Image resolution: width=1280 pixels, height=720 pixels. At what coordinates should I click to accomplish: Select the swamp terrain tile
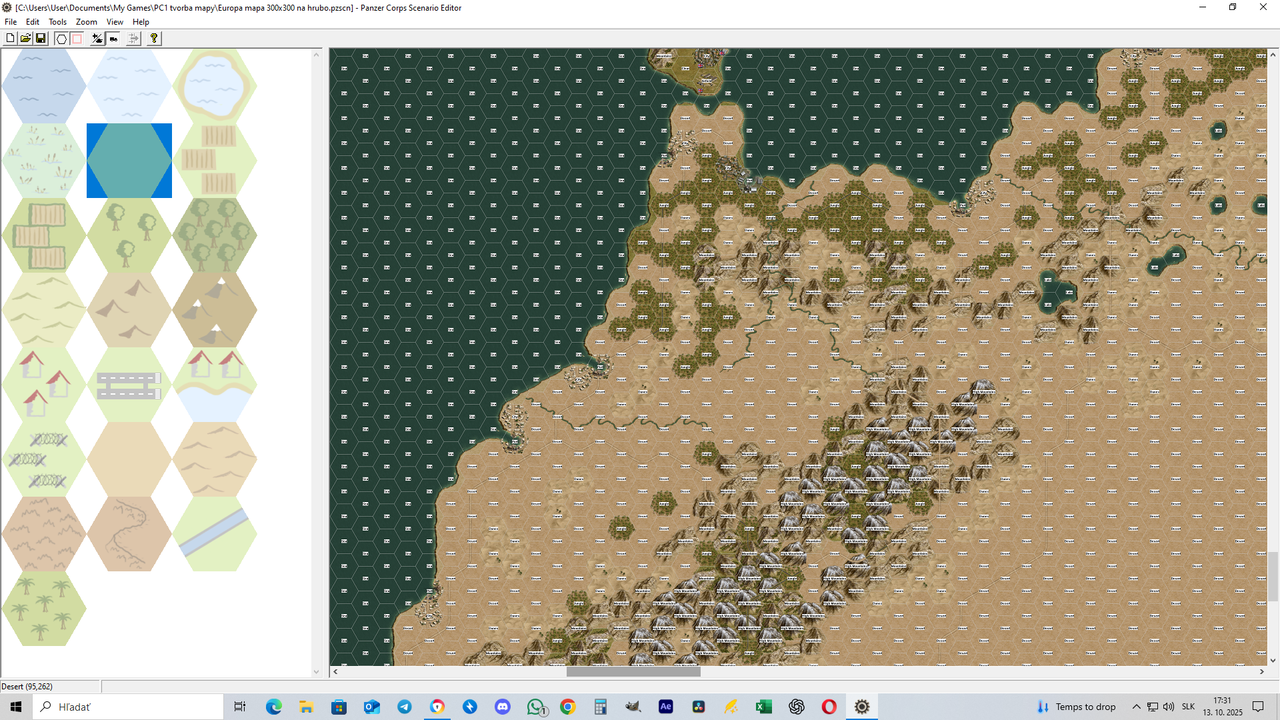pos(44,160)
